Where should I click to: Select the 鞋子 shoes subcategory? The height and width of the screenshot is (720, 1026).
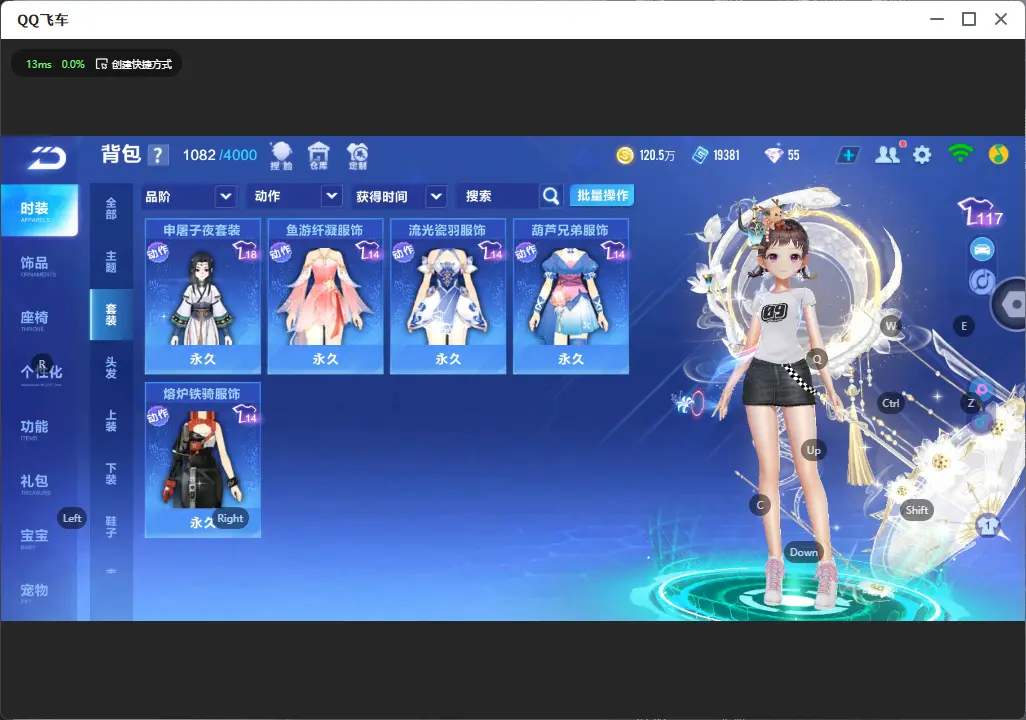(x=111, y=527)
